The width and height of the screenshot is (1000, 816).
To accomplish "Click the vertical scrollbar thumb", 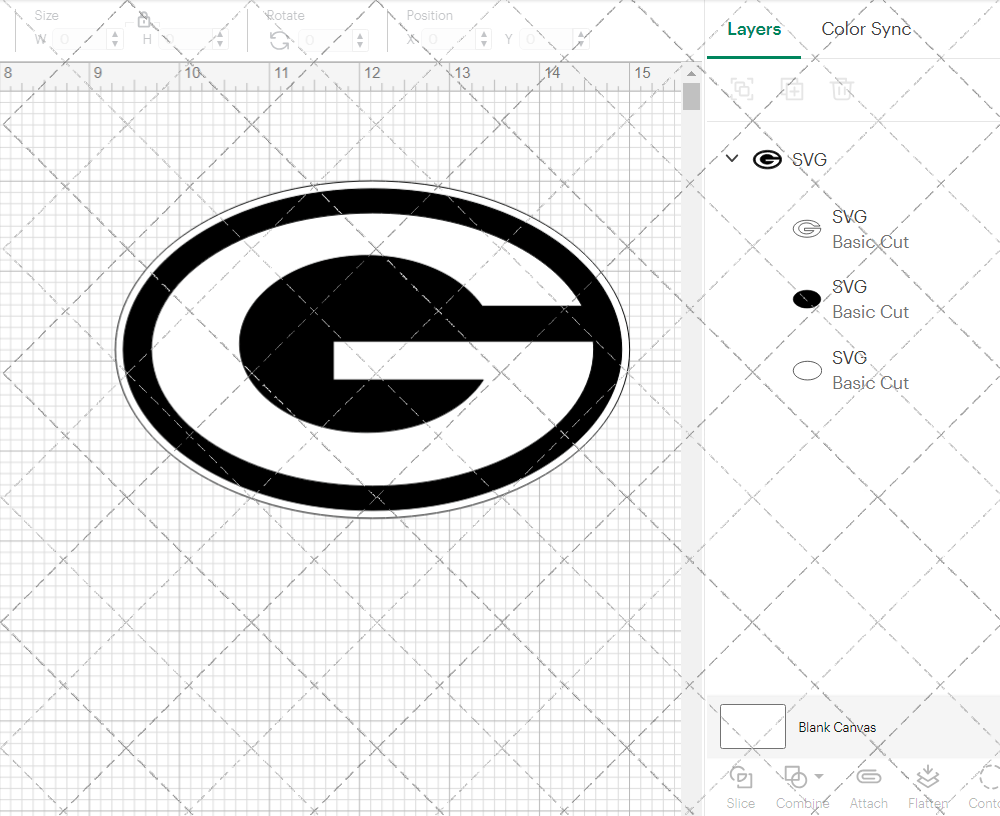I will [691, 96].
